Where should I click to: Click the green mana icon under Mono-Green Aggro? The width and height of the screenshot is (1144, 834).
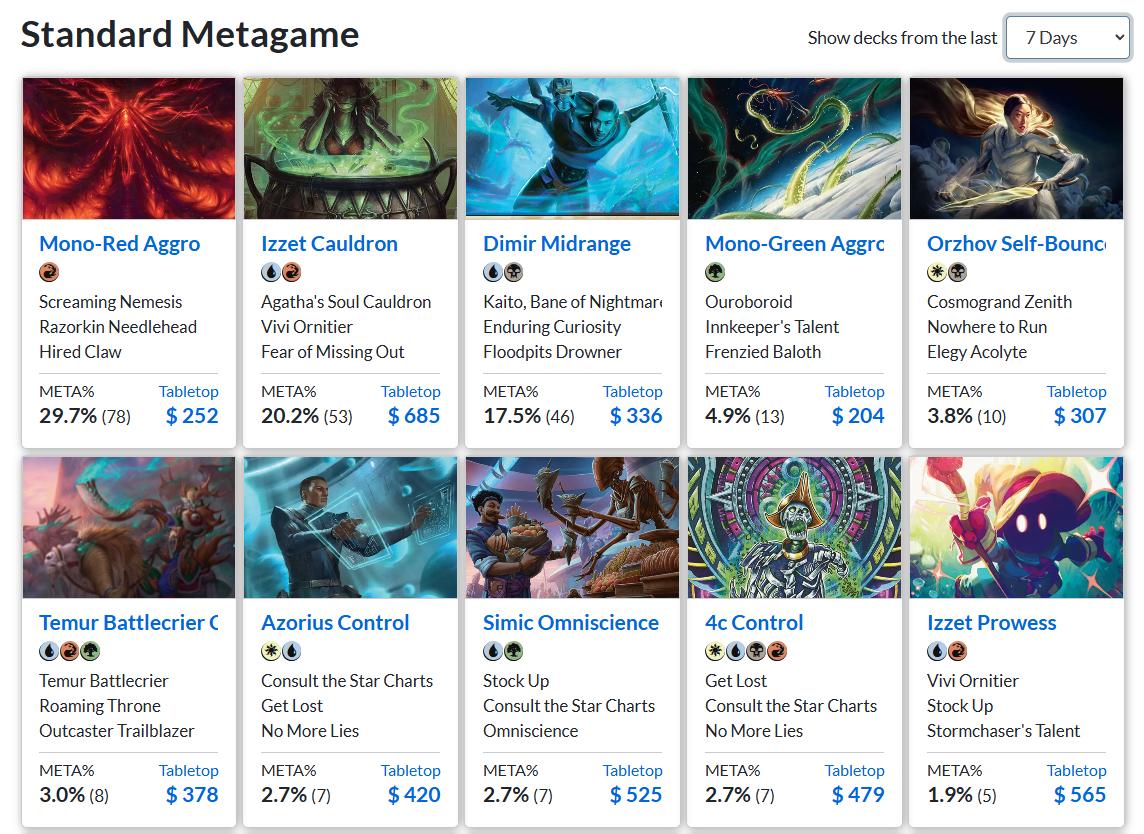click(x=715, y=272)
